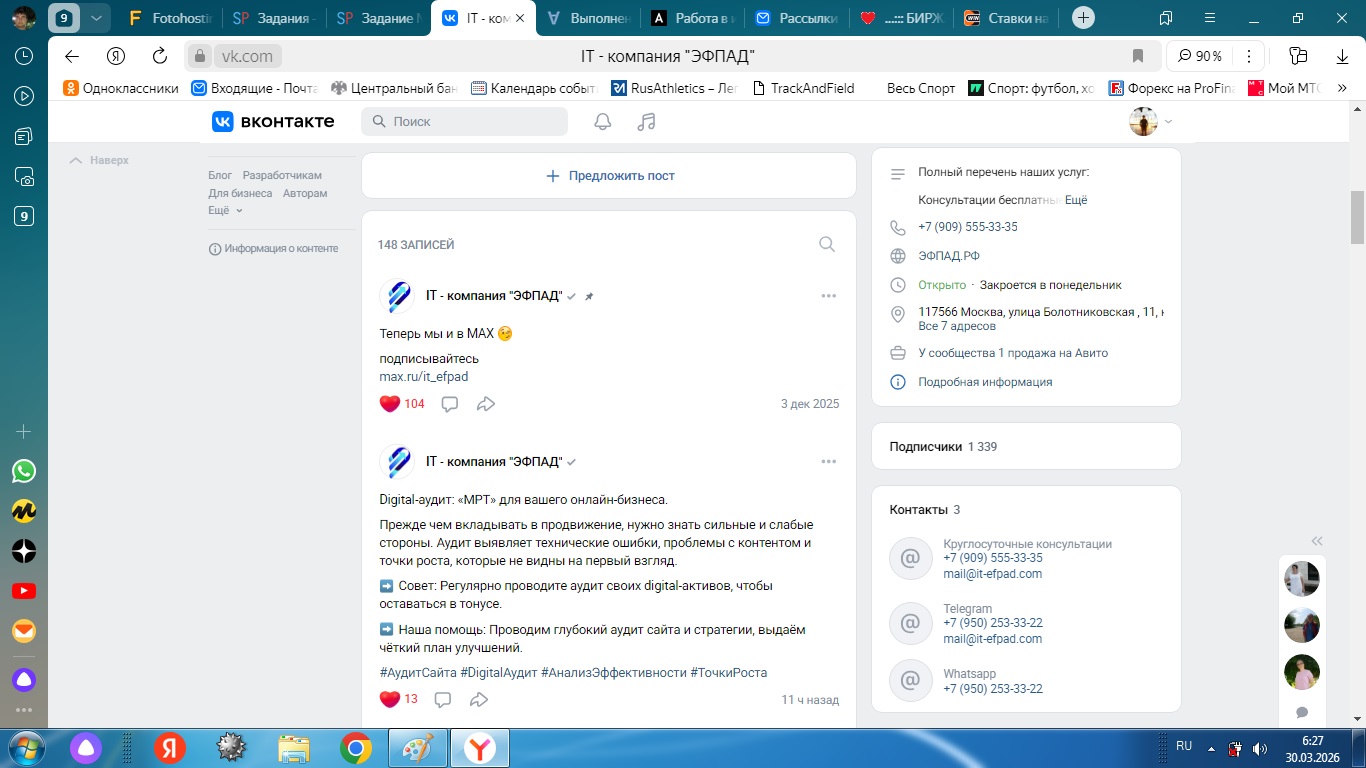Open 'Подробная информация' link
This screenshot has height=768, width=1366.
click(x=985, y=382)
